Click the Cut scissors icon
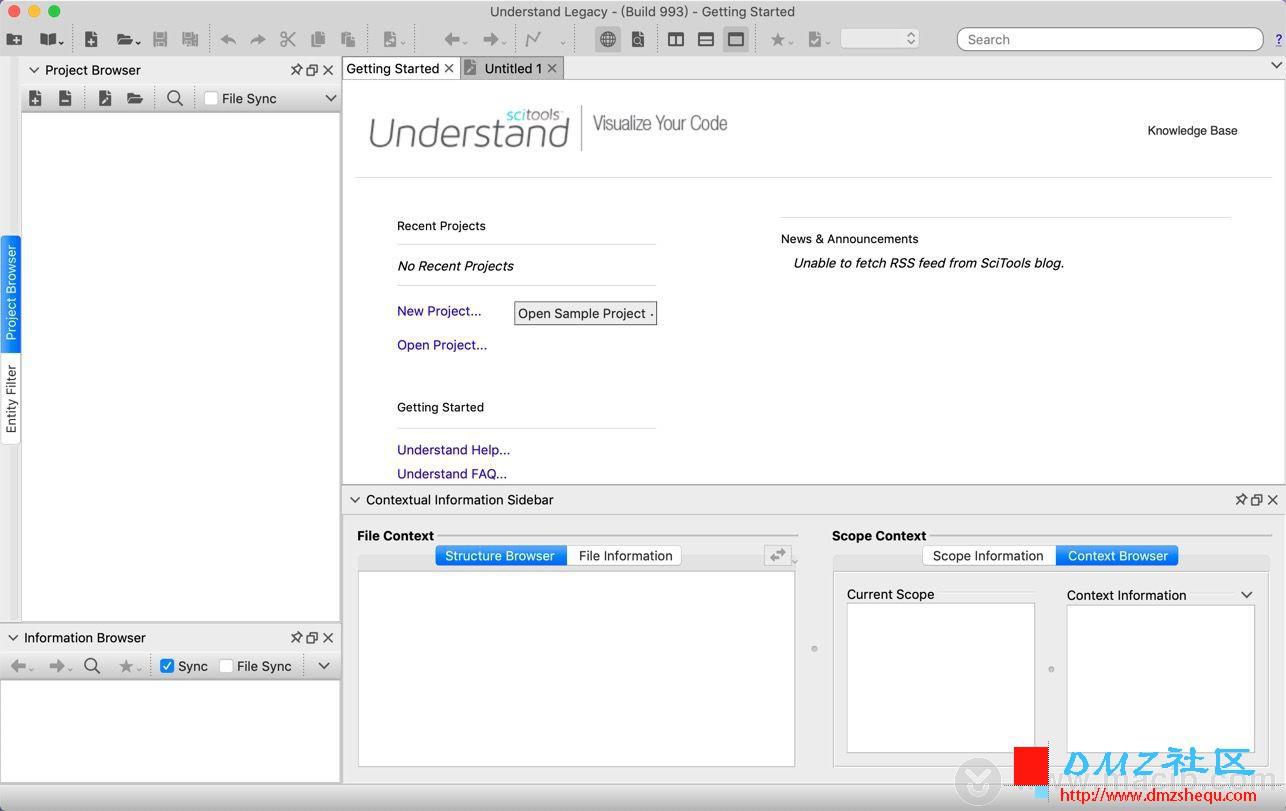 (x=288, y=40)
